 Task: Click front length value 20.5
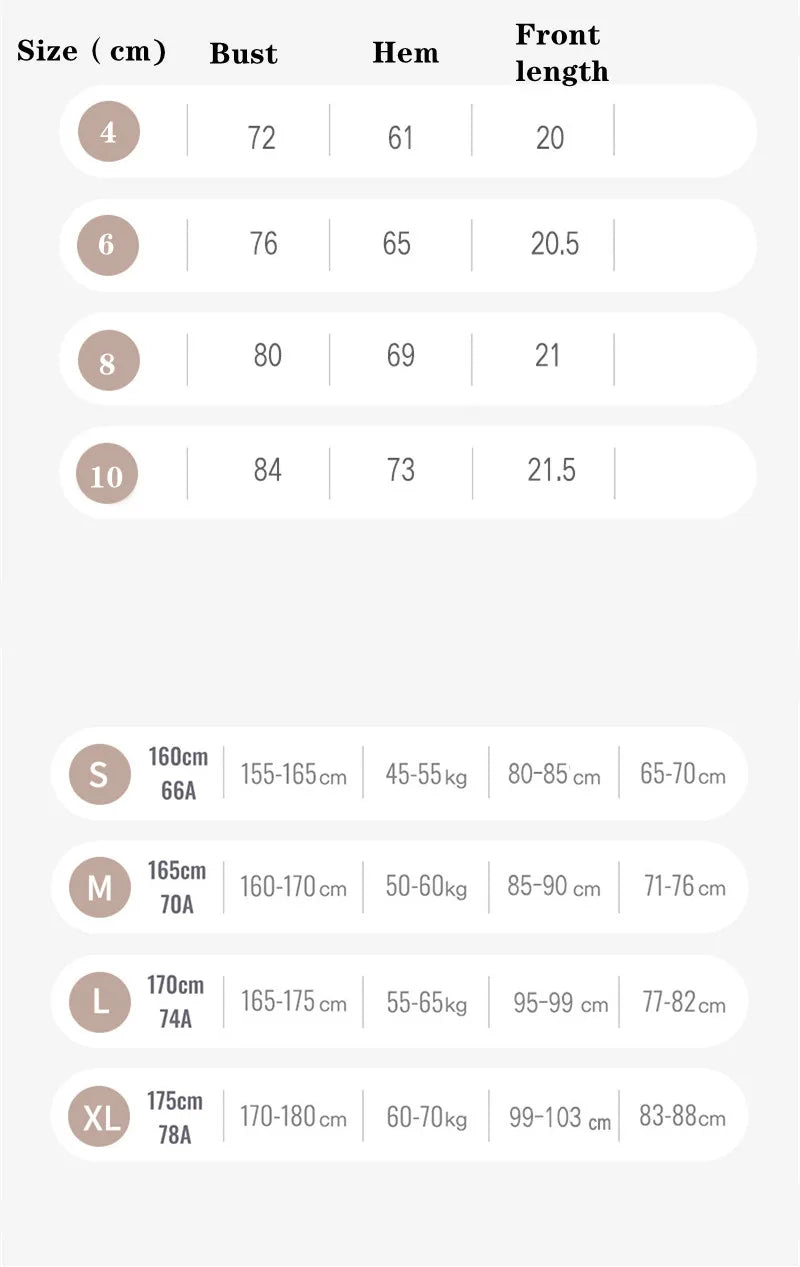555,244
